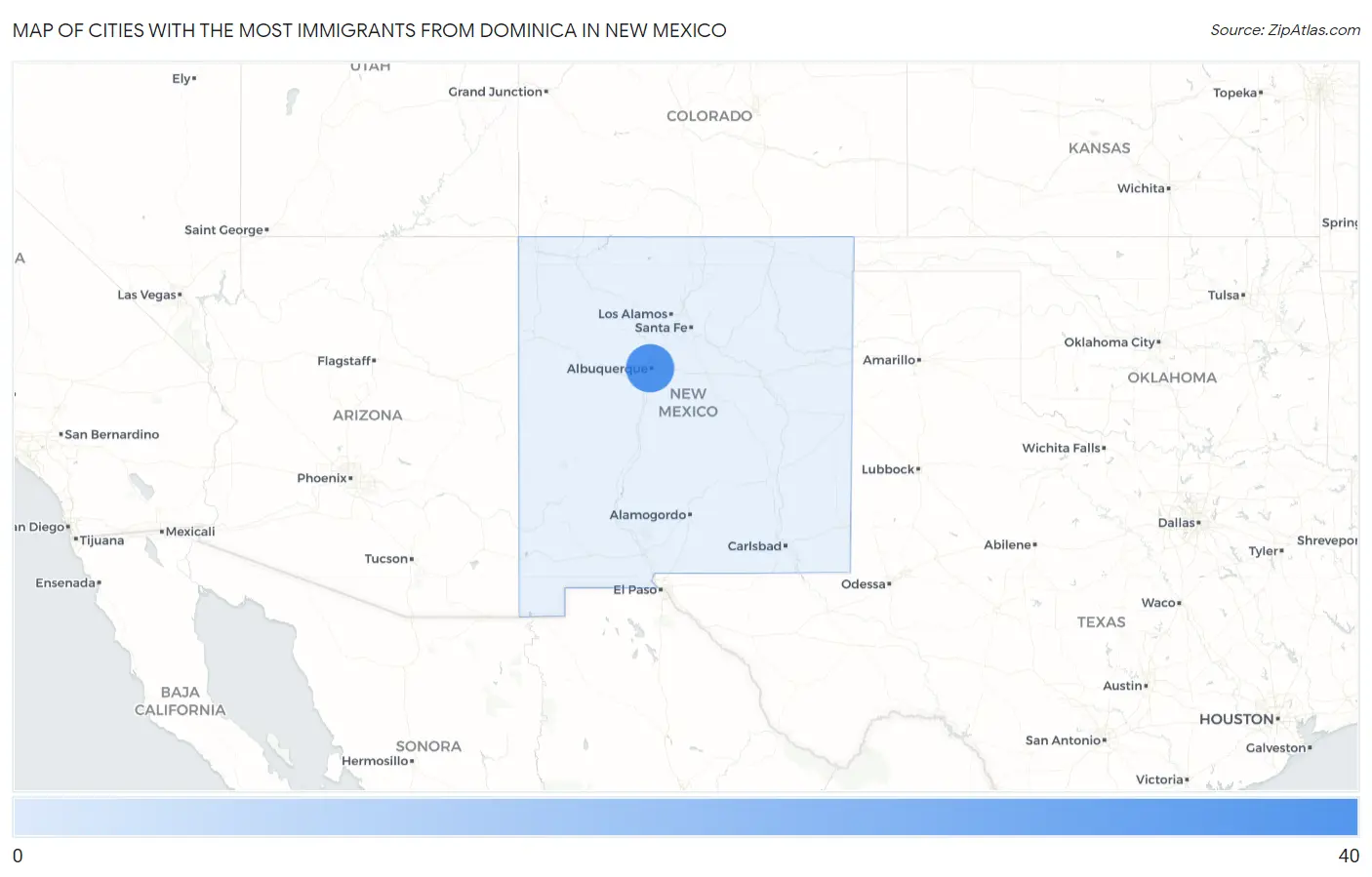Viewport: 1372px width, 877px height.
Task: Click the Dallas city label
Action: 1178,523
